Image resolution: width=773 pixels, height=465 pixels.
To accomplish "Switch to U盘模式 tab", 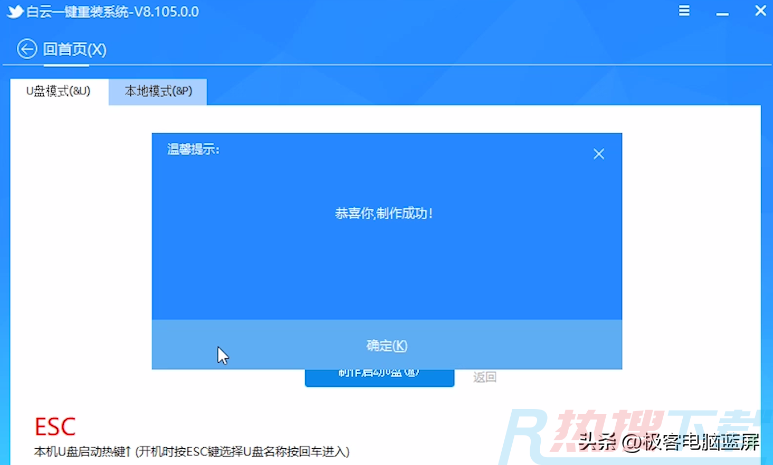I will tap(59, 91).
